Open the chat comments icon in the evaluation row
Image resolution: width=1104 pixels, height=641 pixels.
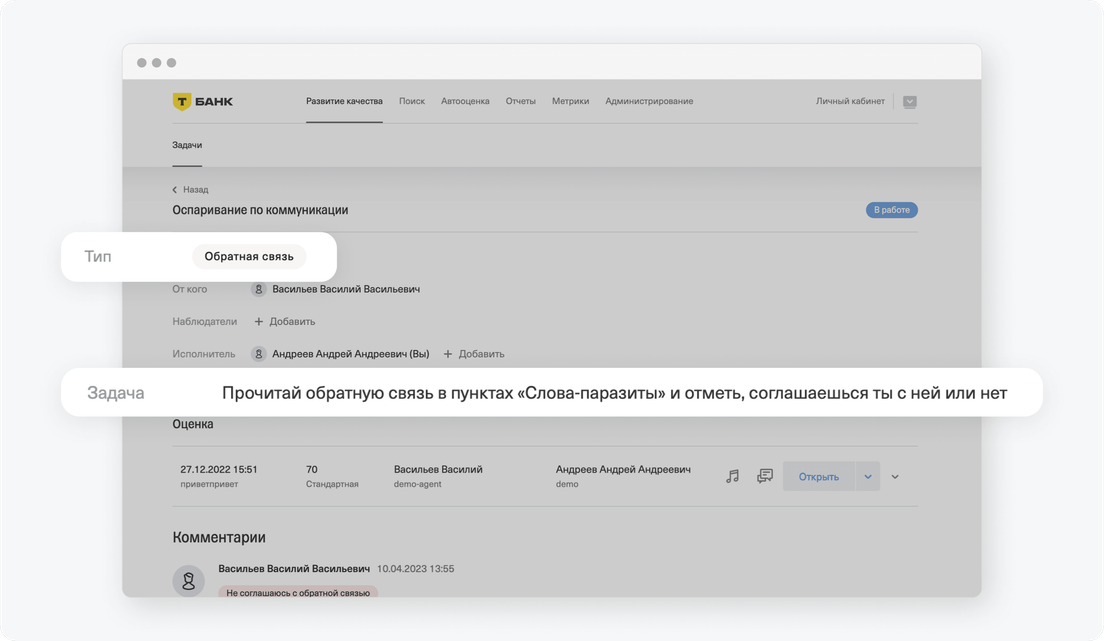tap(765, 476)
